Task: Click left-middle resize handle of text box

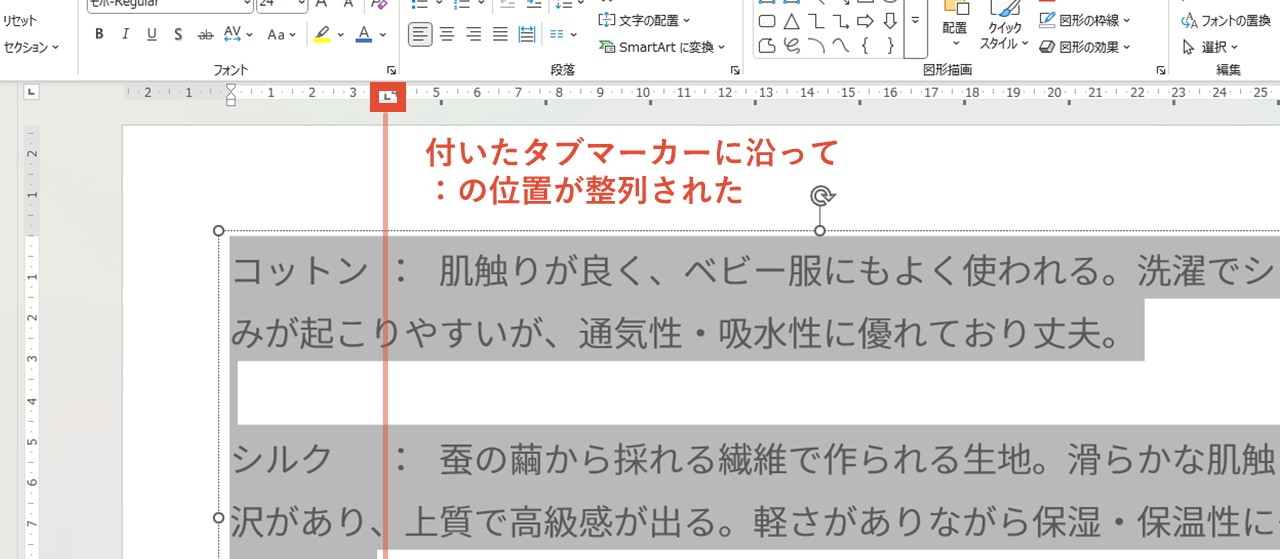Action: (x=219, y=517)
